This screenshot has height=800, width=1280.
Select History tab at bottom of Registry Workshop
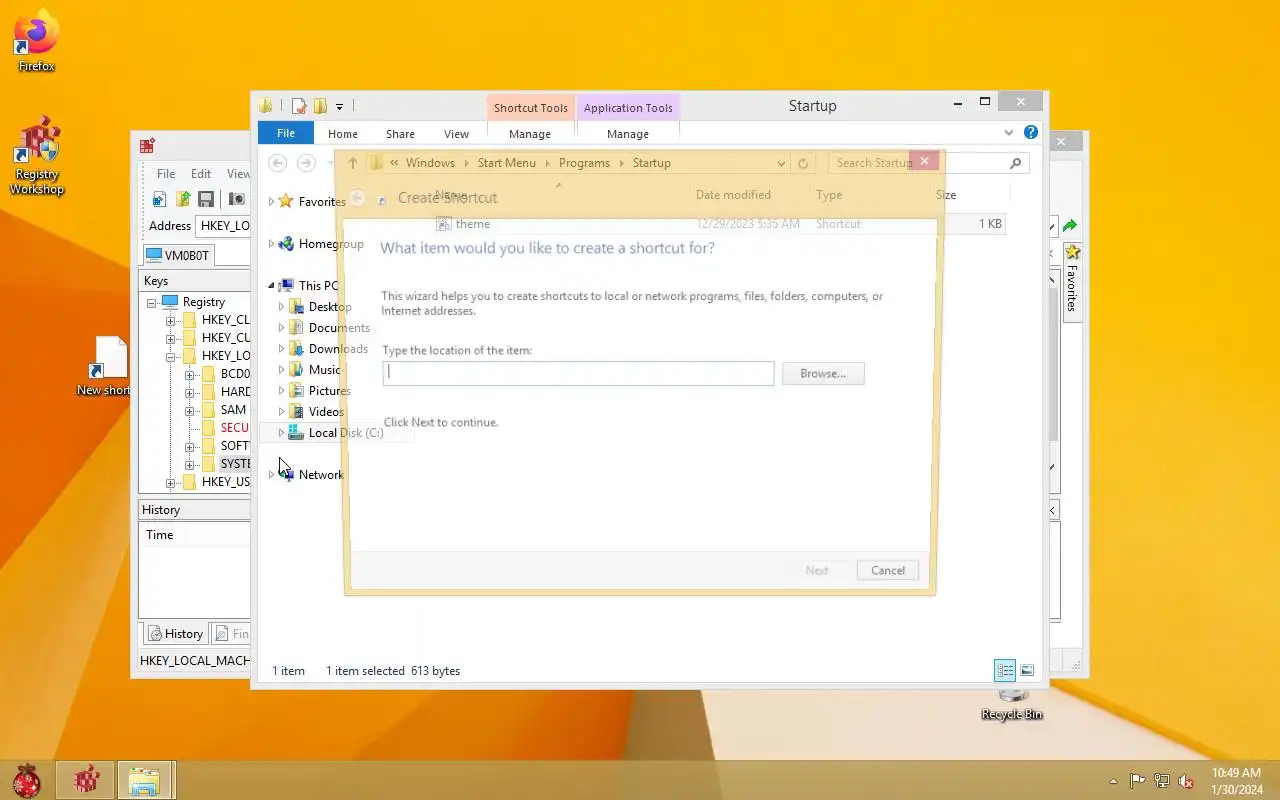tap(176, 633)
